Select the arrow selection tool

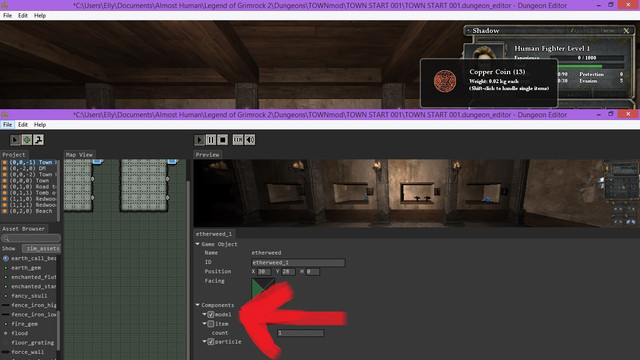click(x=15, y=140)
